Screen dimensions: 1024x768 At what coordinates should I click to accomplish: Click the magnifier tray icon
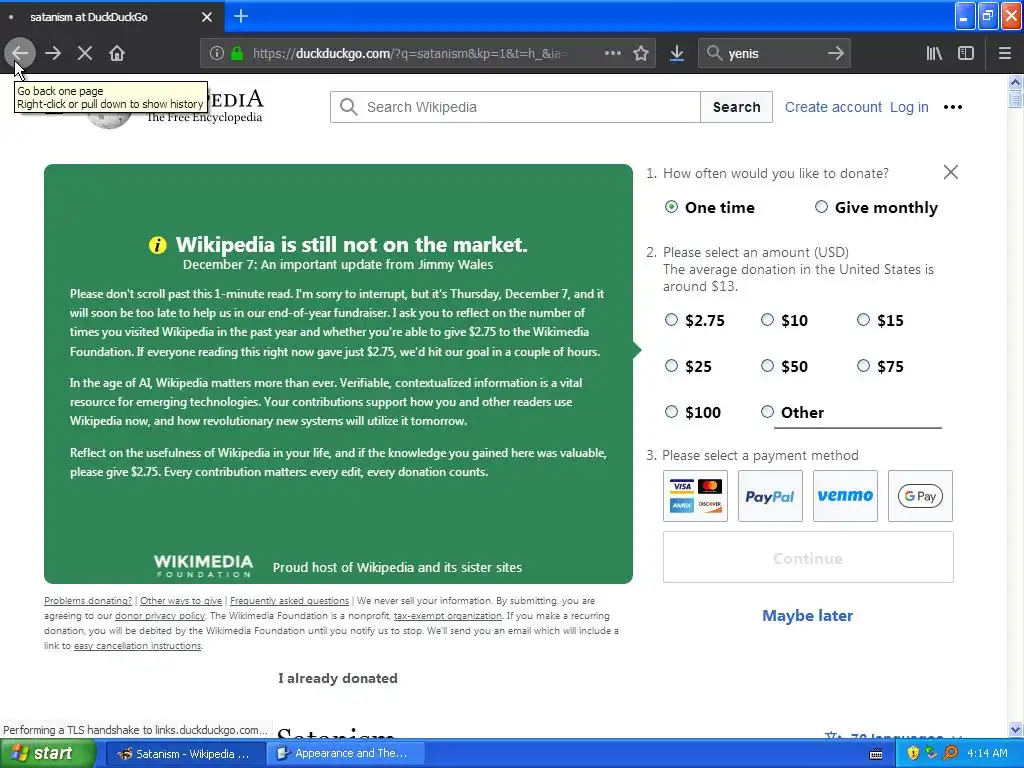tap(951, 754)
